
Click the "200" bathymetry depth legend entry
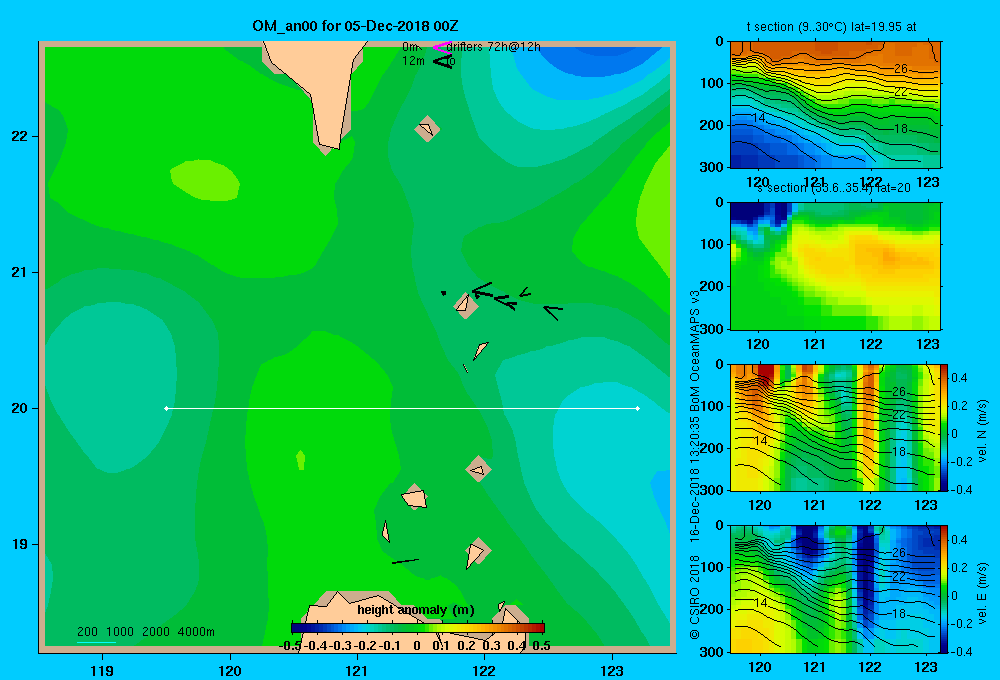coord(87,632)
